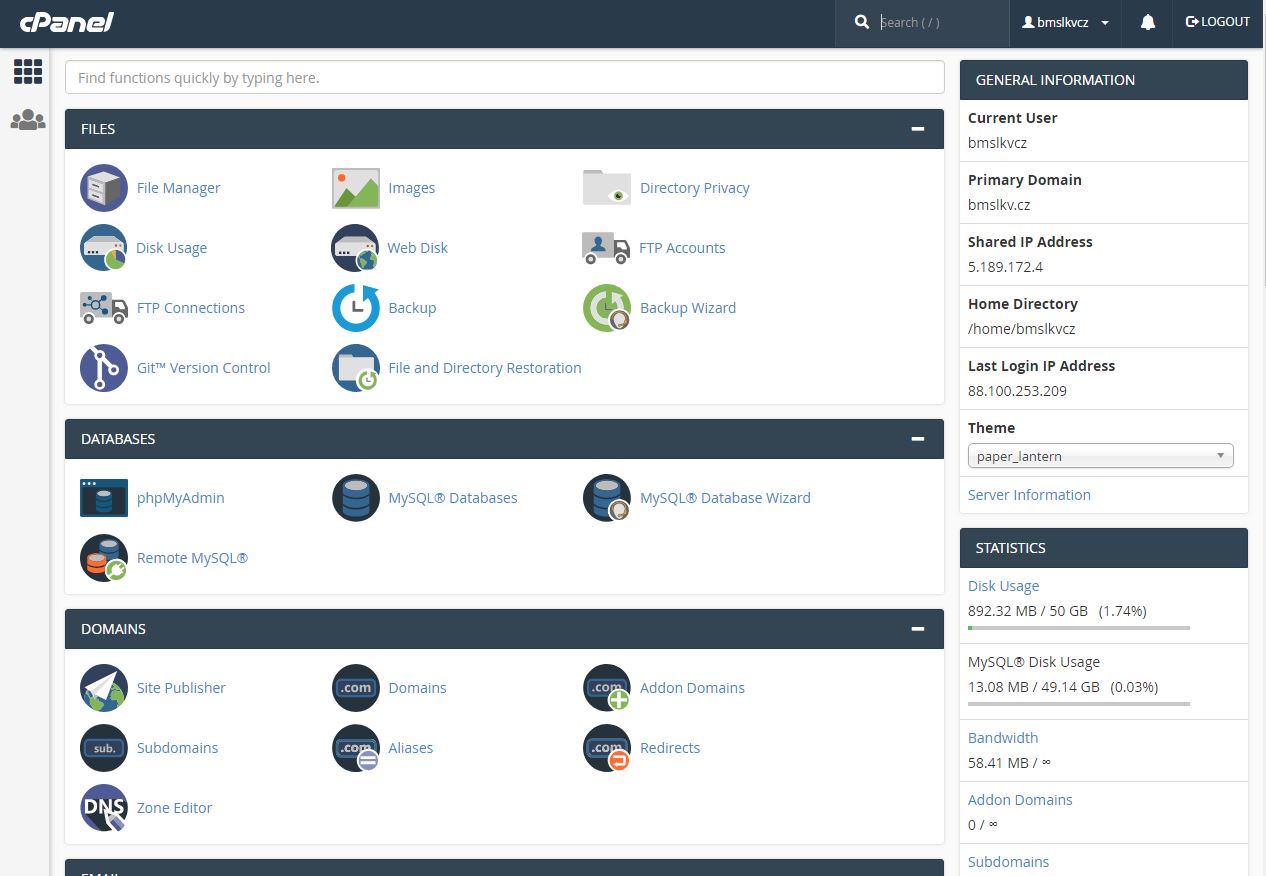The image size is (1266, 876).
Task: Open the Remote MySQL icon
Action: pos(104,558)
